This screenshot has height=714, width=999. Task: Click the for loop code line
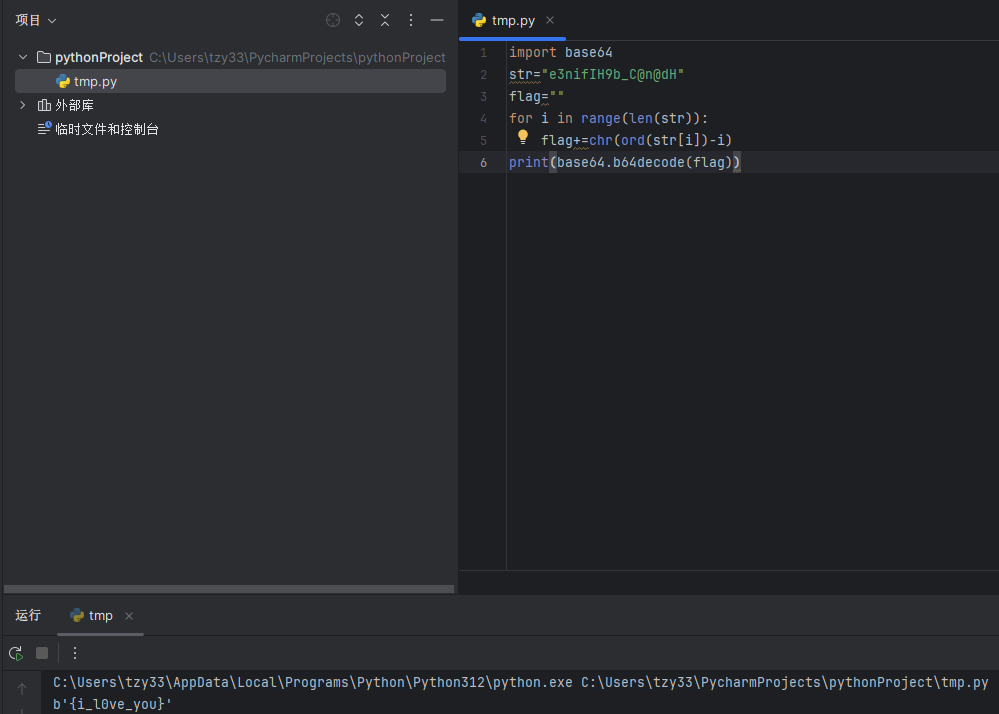[x=608, y=118]
